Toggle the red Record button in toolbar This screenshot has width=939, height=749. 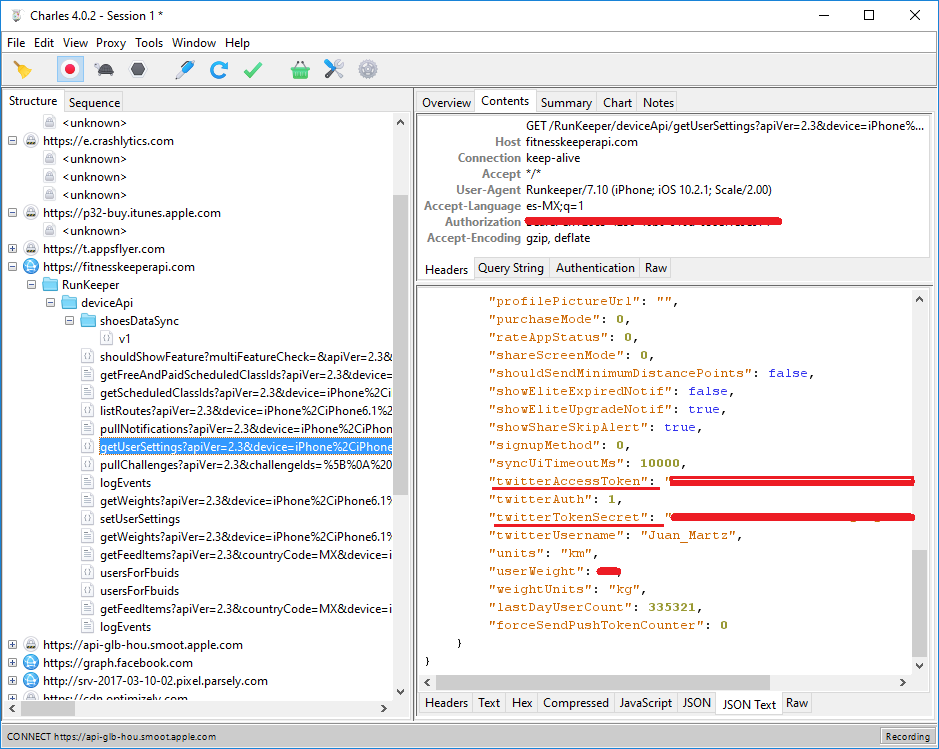(x=69, y=69)
